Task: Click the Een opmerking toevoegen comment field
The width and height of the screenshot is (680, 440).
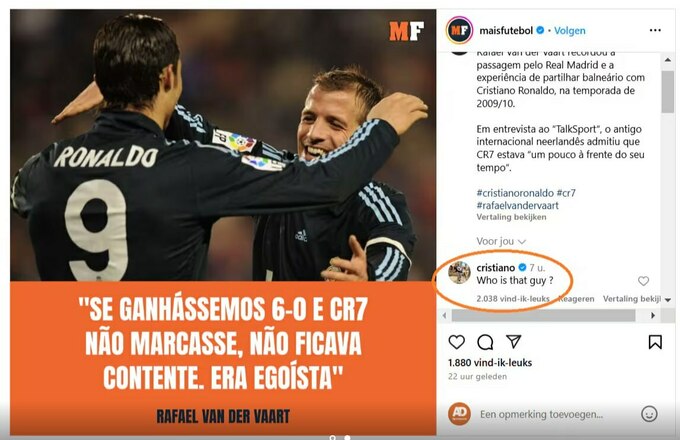Action: (x=541, y=414)
